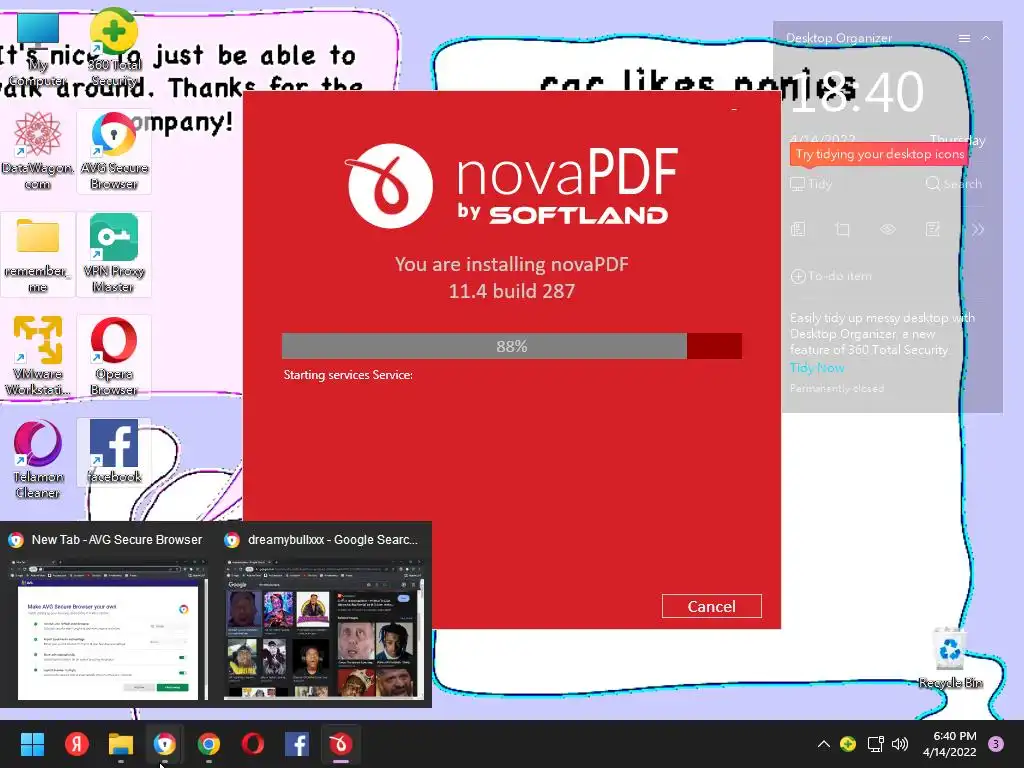Open the volume control tray icon
The image size is (1024, 768).
pos(900,744)
